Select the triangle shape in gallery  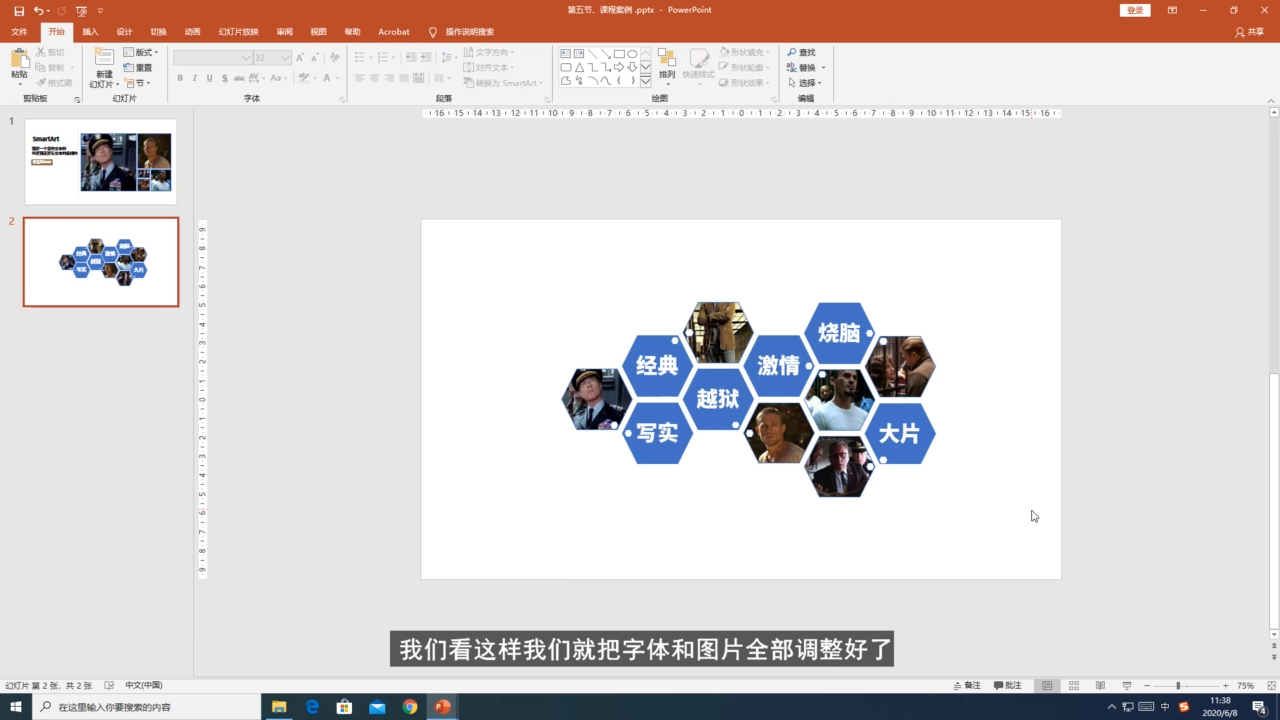(579, 67)
